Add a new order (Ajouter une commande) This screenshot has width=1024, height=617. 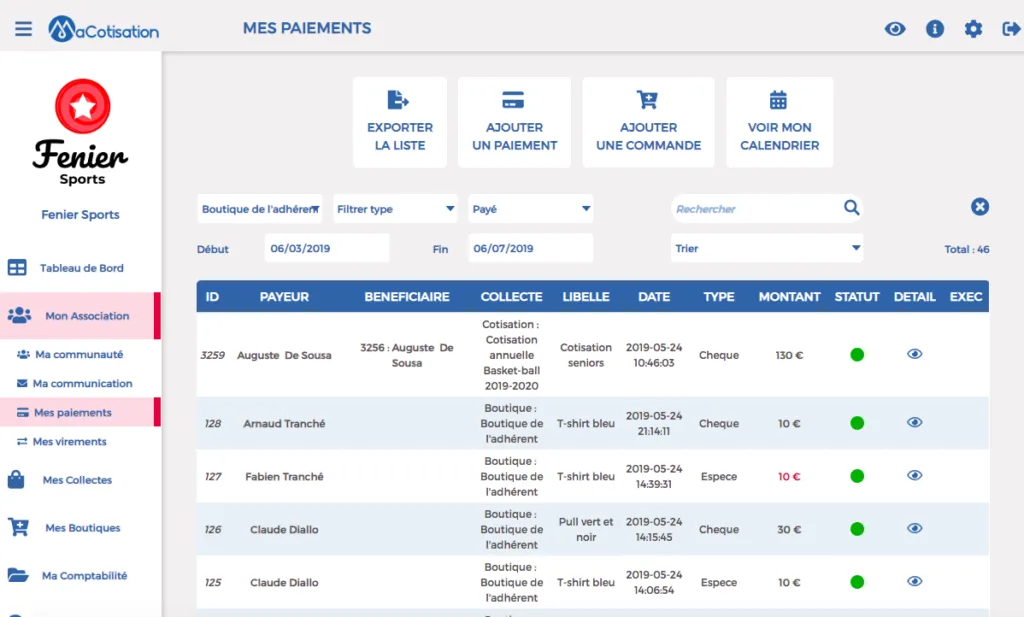tap(648, 122)
